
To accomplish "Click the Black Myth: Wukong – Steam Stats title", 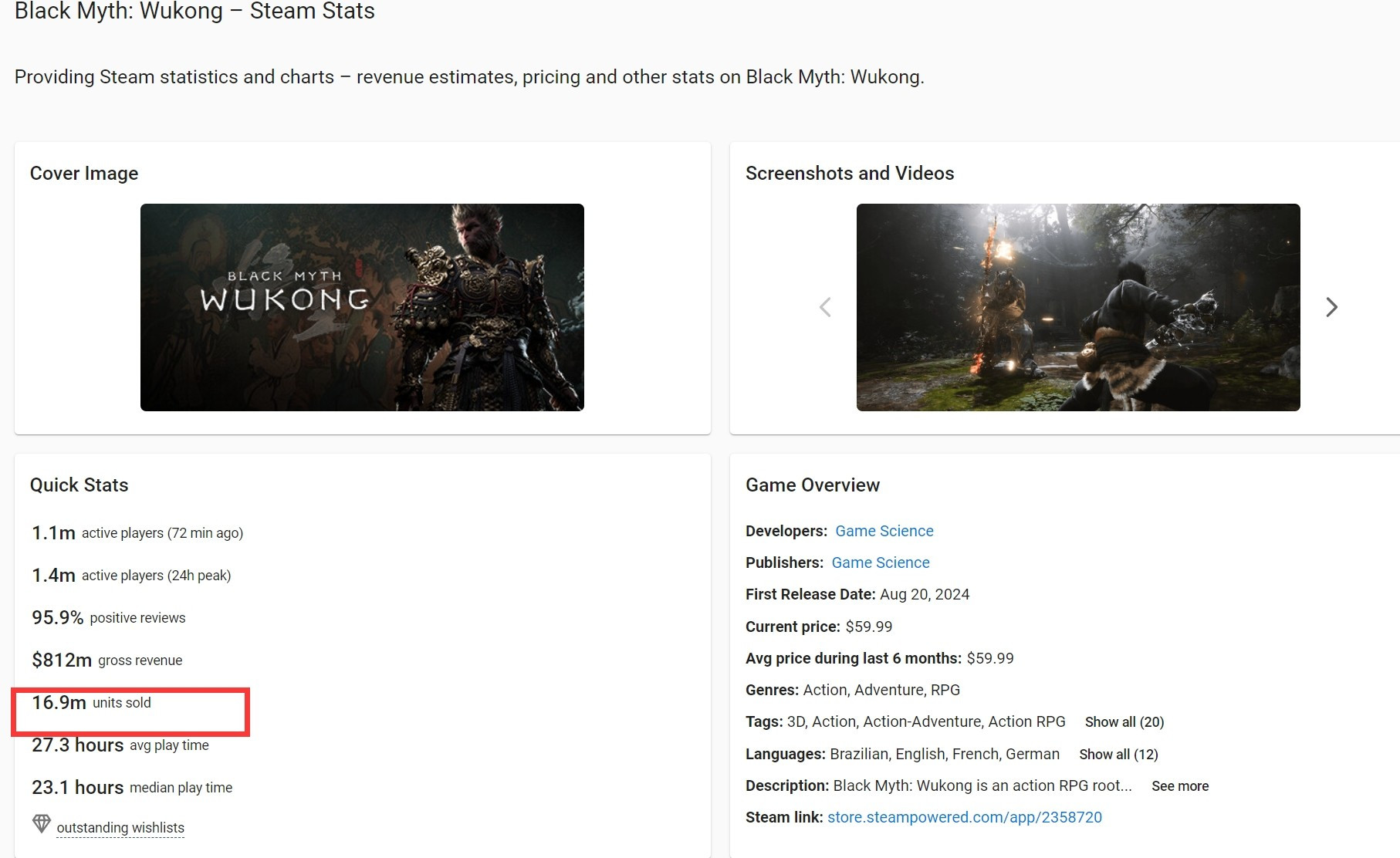I will tap(194, 11).
